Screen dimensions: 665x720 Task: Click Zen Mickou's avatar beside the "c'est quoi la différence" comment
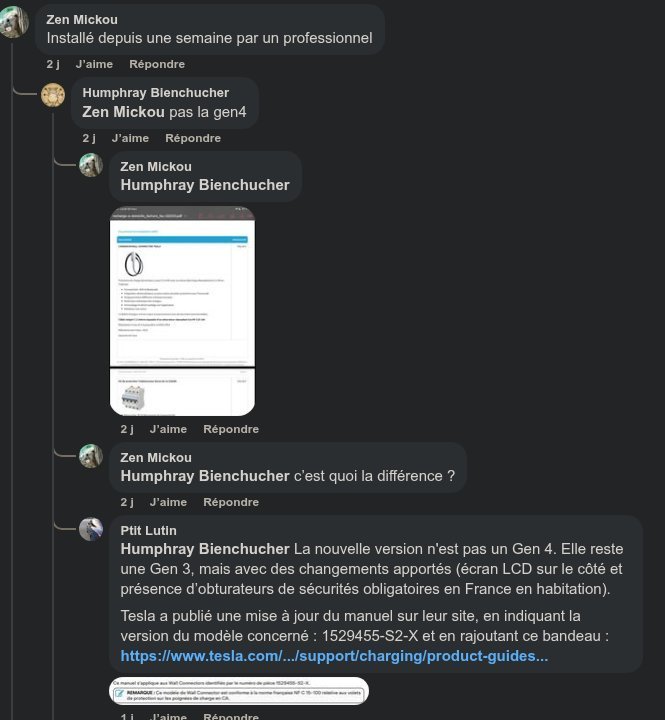pos(91,456)
